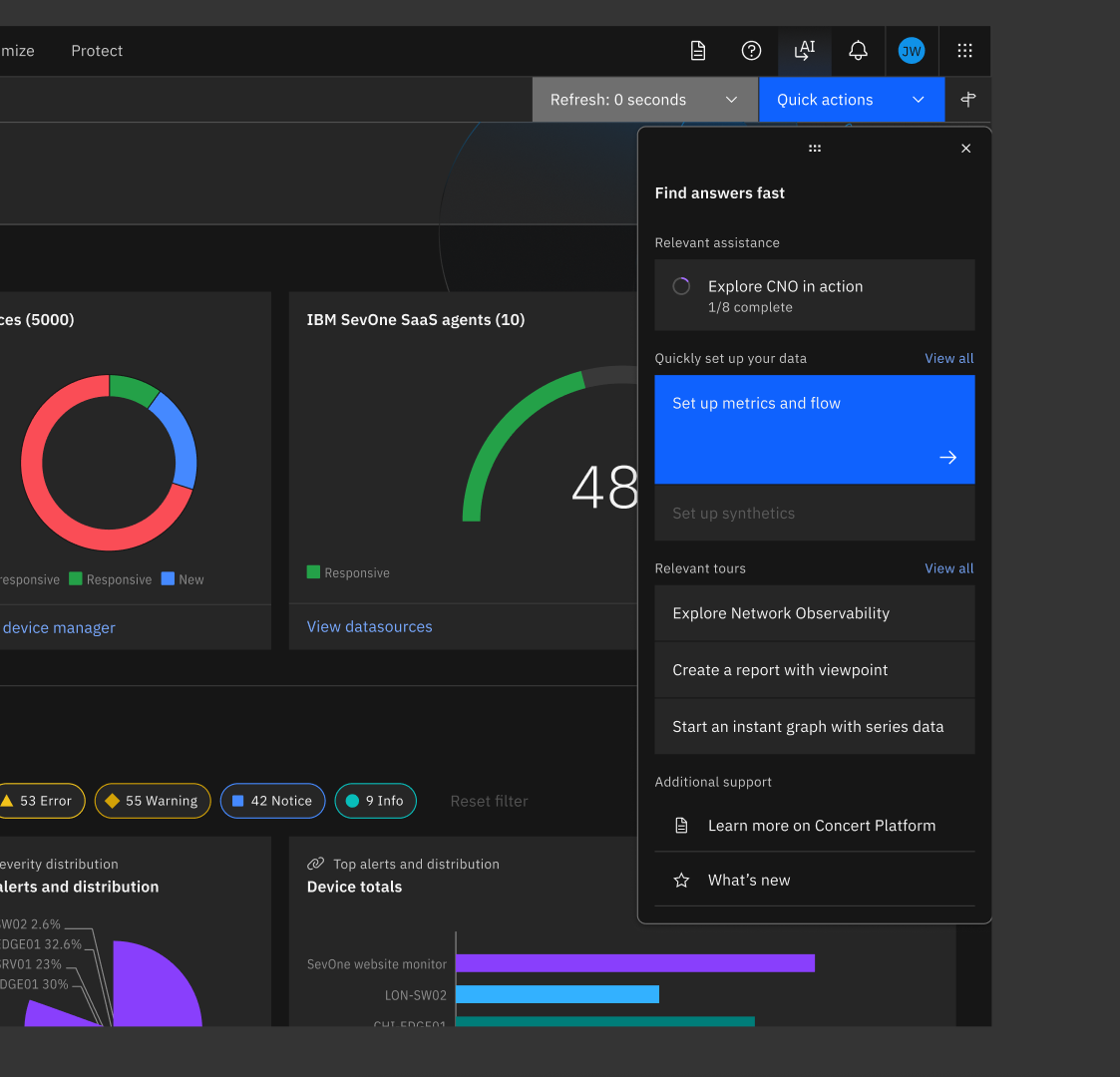Open the help question mark icon
The image size is (1120, 1077).
(751, 51)
